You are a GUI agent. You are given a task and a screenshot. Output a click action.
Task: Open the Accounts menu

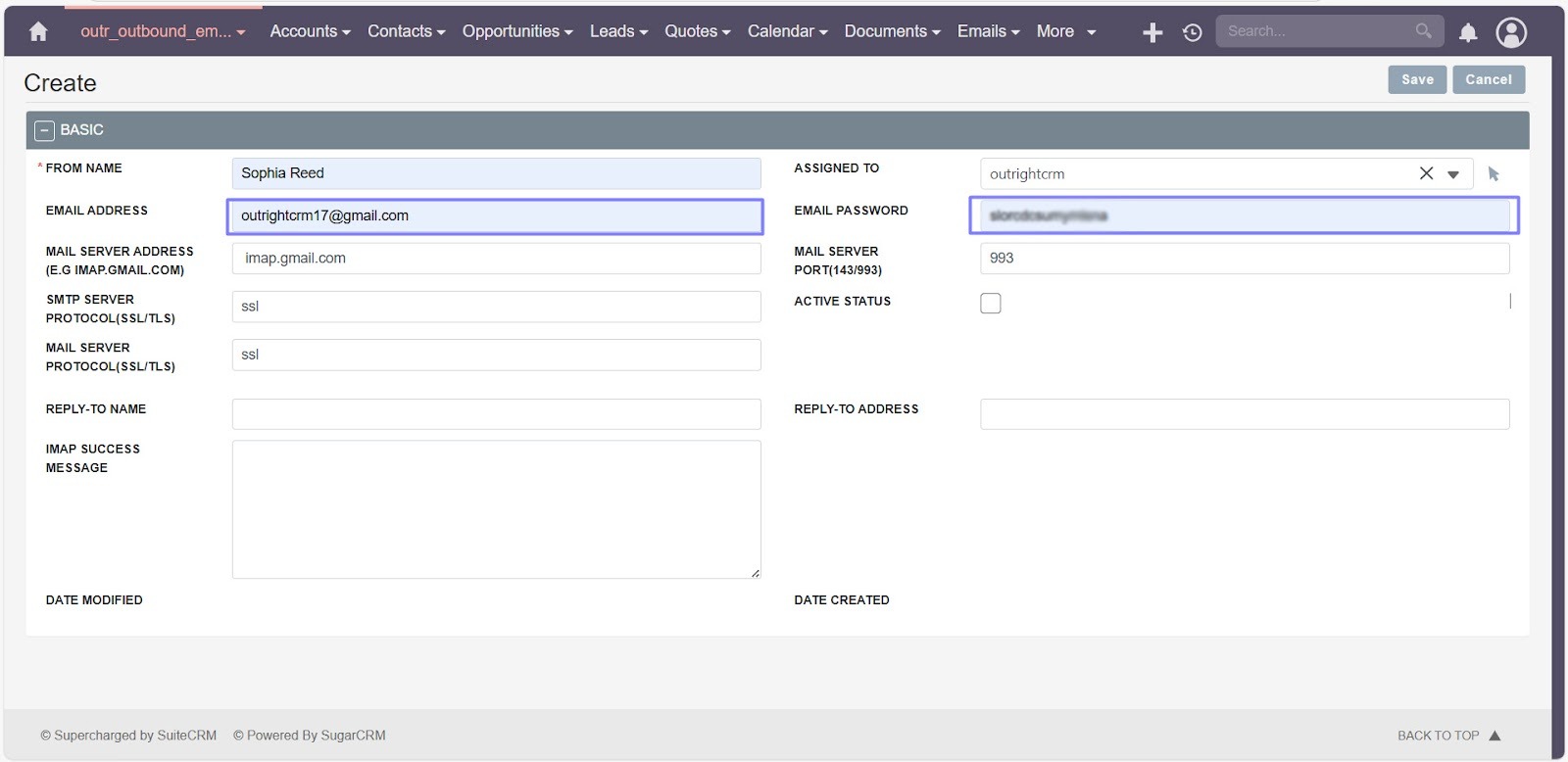tap(310, 31)
